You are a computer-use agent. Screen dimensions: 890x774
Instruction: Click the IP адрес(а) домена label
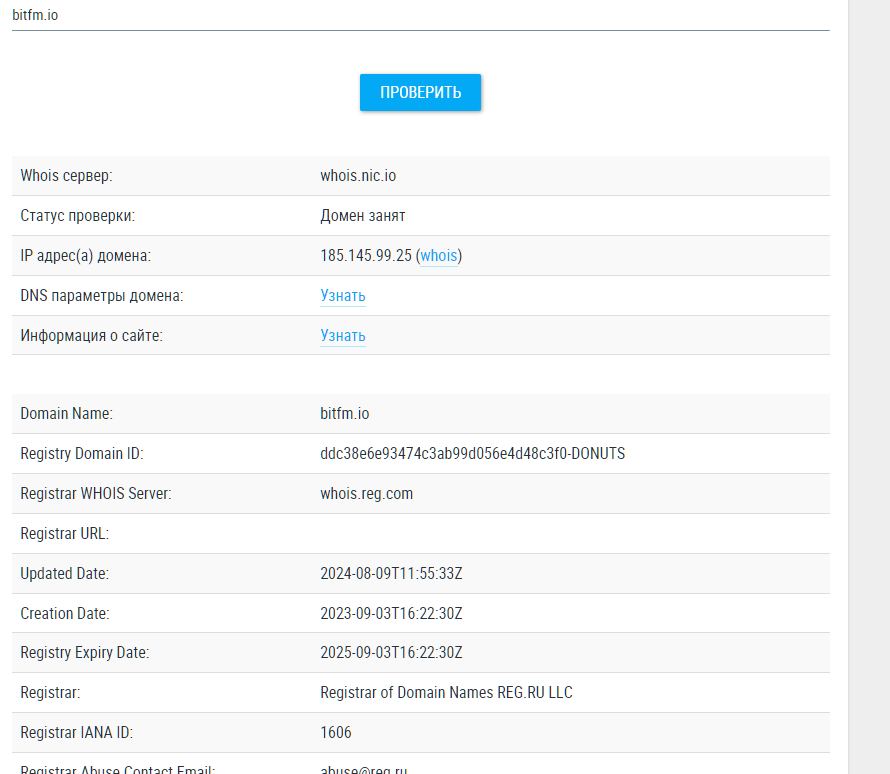[86, 255]
